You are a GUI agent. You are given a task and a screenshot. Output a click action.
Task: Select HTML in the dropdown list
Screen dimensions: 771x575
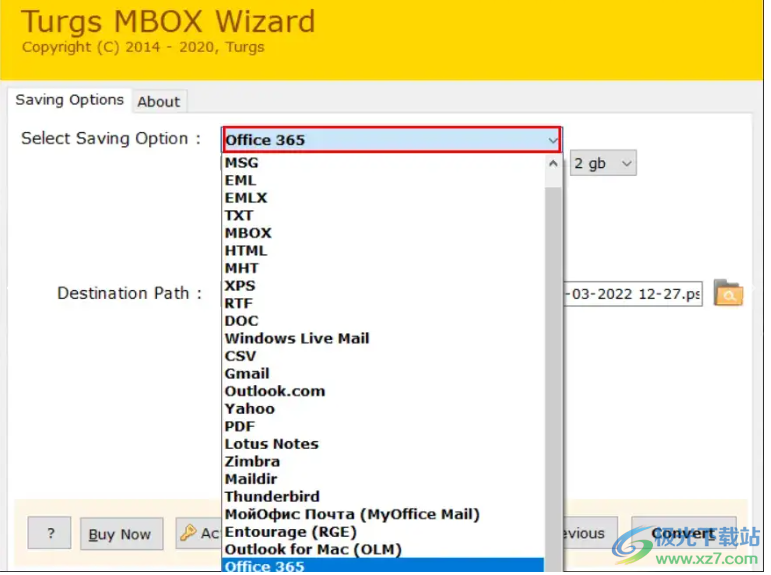click(384, 251)
